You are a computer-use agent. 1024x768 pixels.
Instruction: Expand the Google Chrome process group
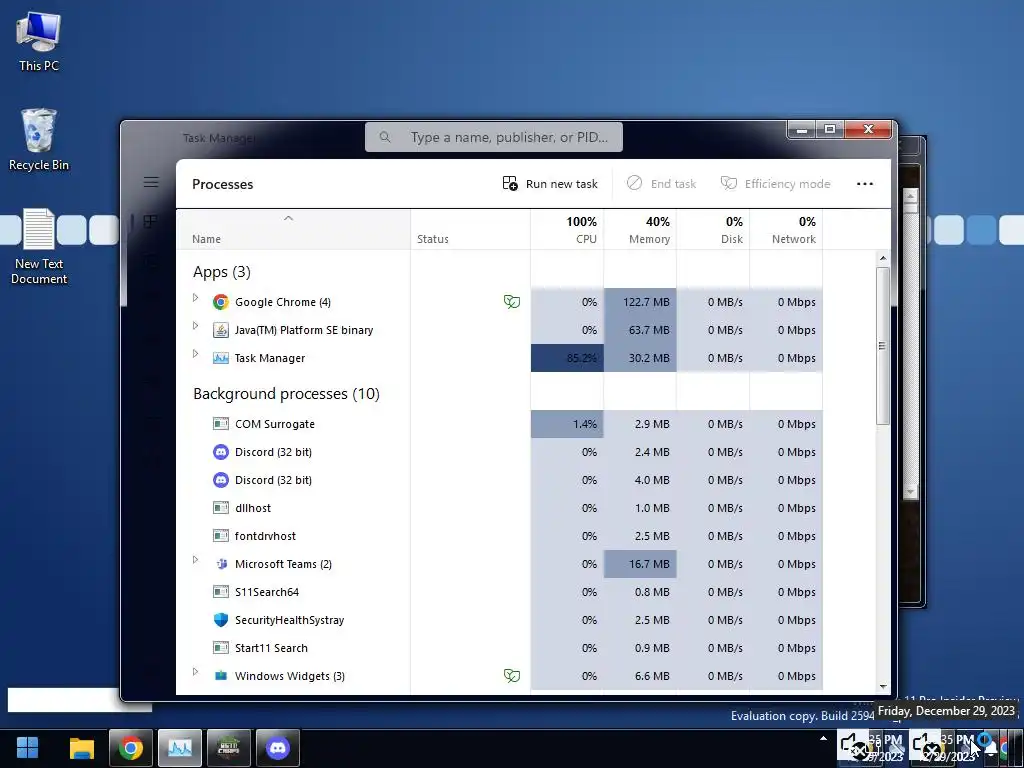pyautogui.click(x=195, y=298)
